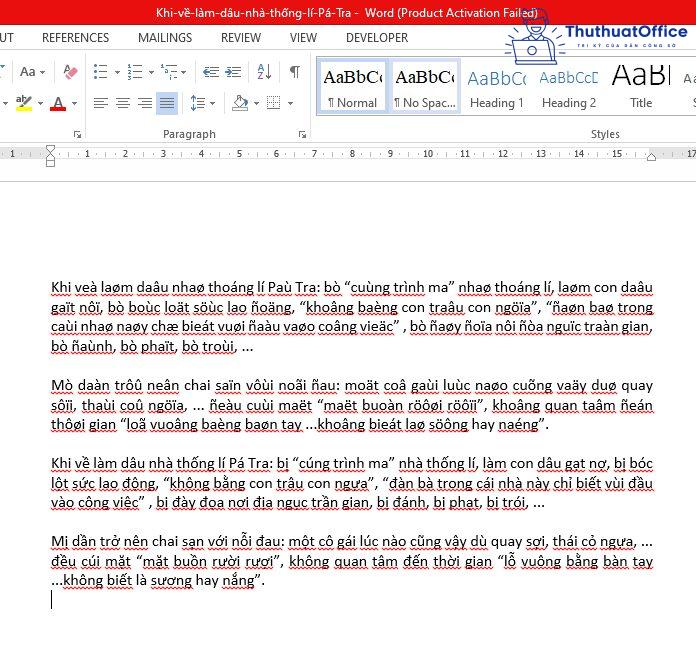Open the borders dropdown arrow
696x645 pixels.
click(290, 104)
